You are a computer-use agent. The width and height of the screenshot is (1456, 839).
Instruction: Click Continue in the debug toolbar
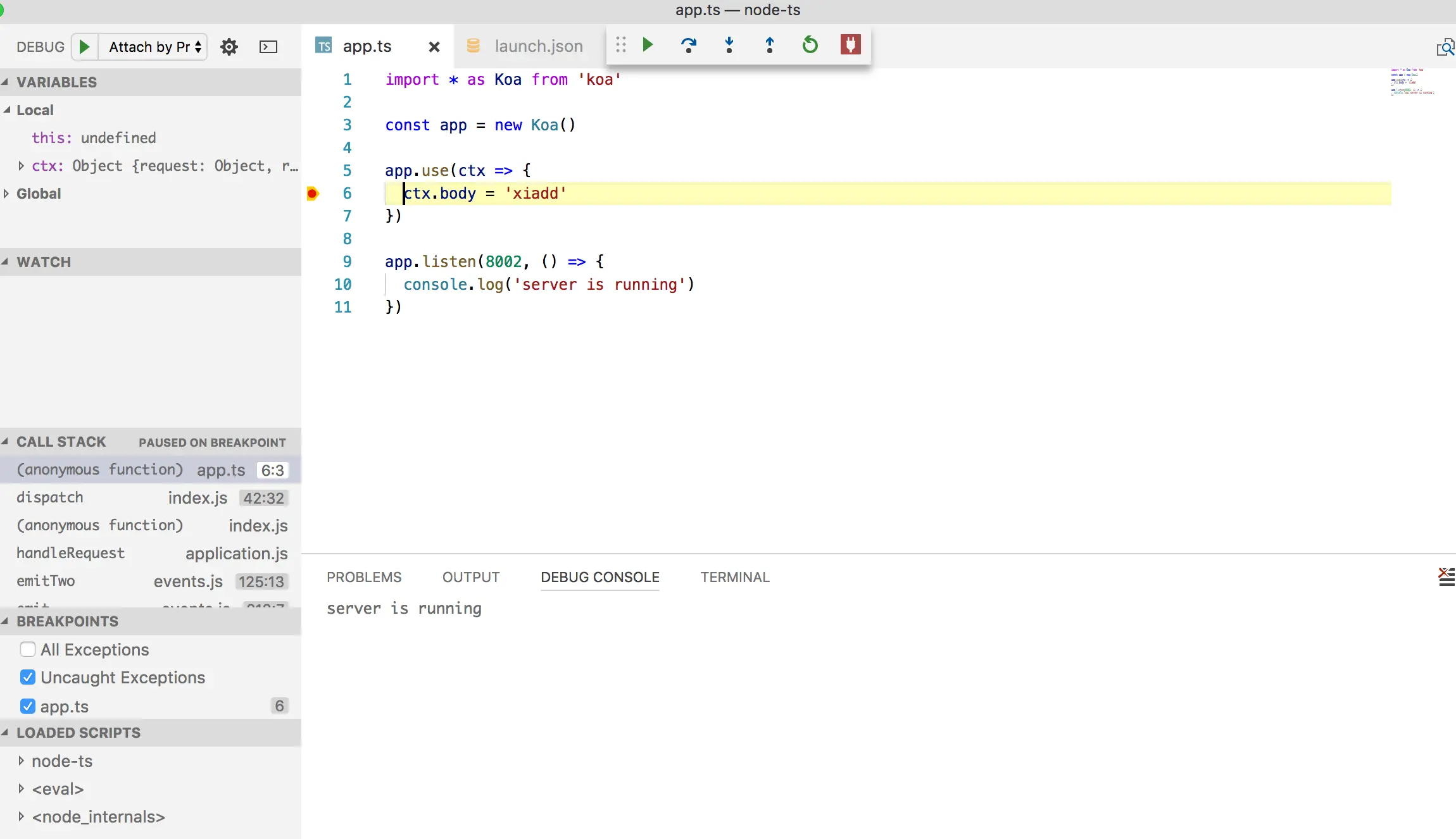[648, 45]
